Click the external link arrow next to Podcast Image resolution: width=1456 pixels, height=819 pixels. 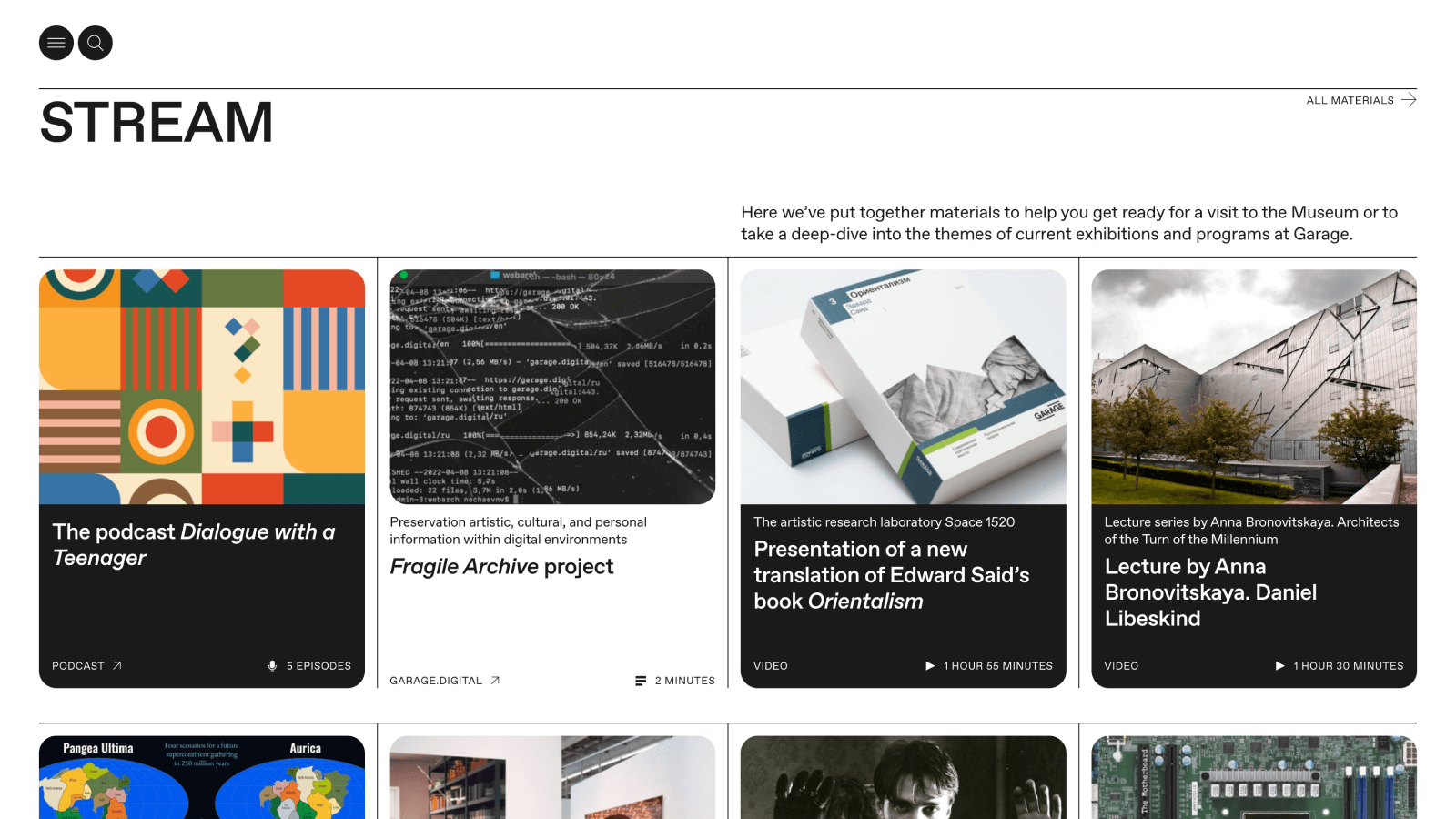[116, 666]
